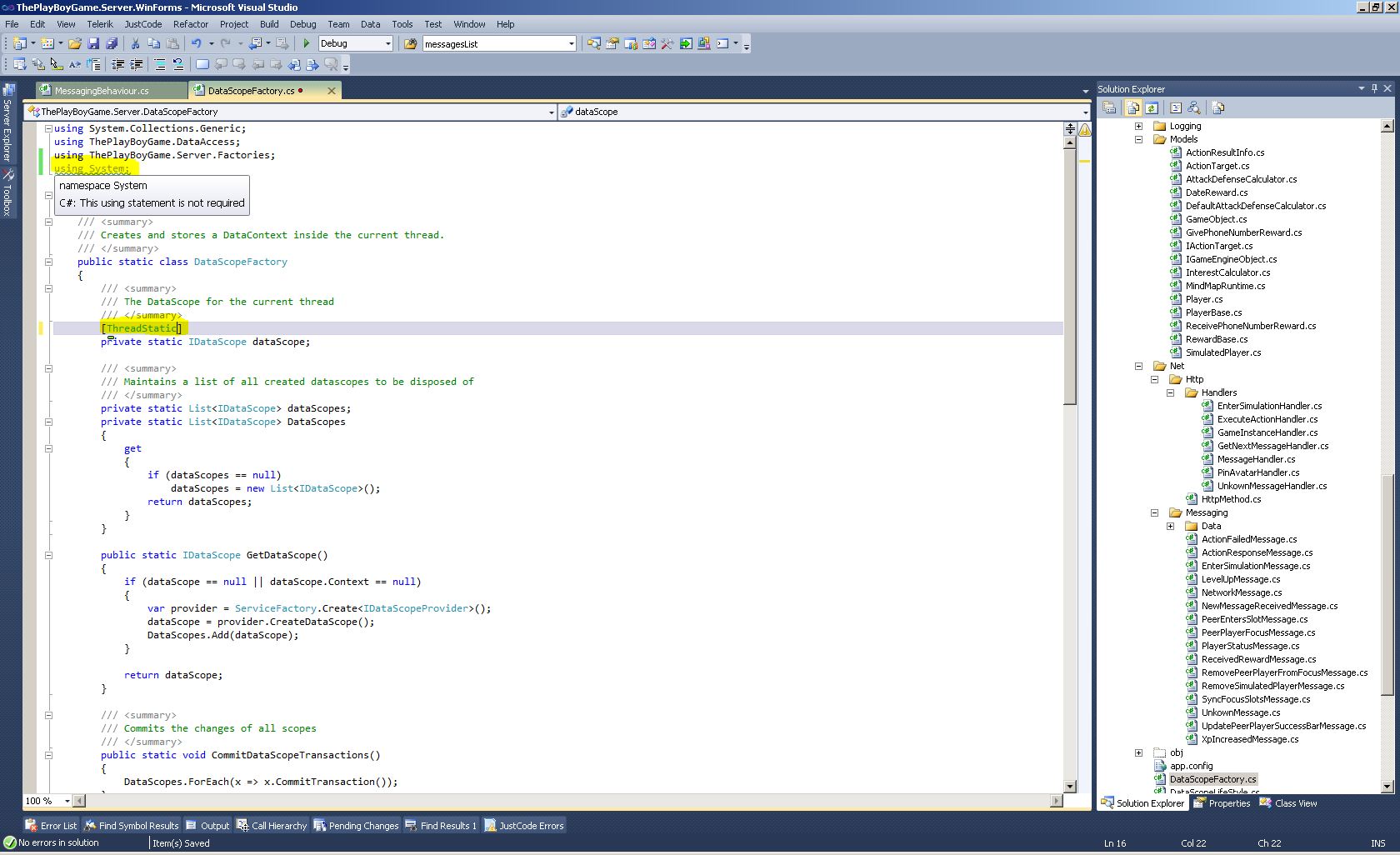Open the 100 % zoom level dropdown

pos(67,801)
